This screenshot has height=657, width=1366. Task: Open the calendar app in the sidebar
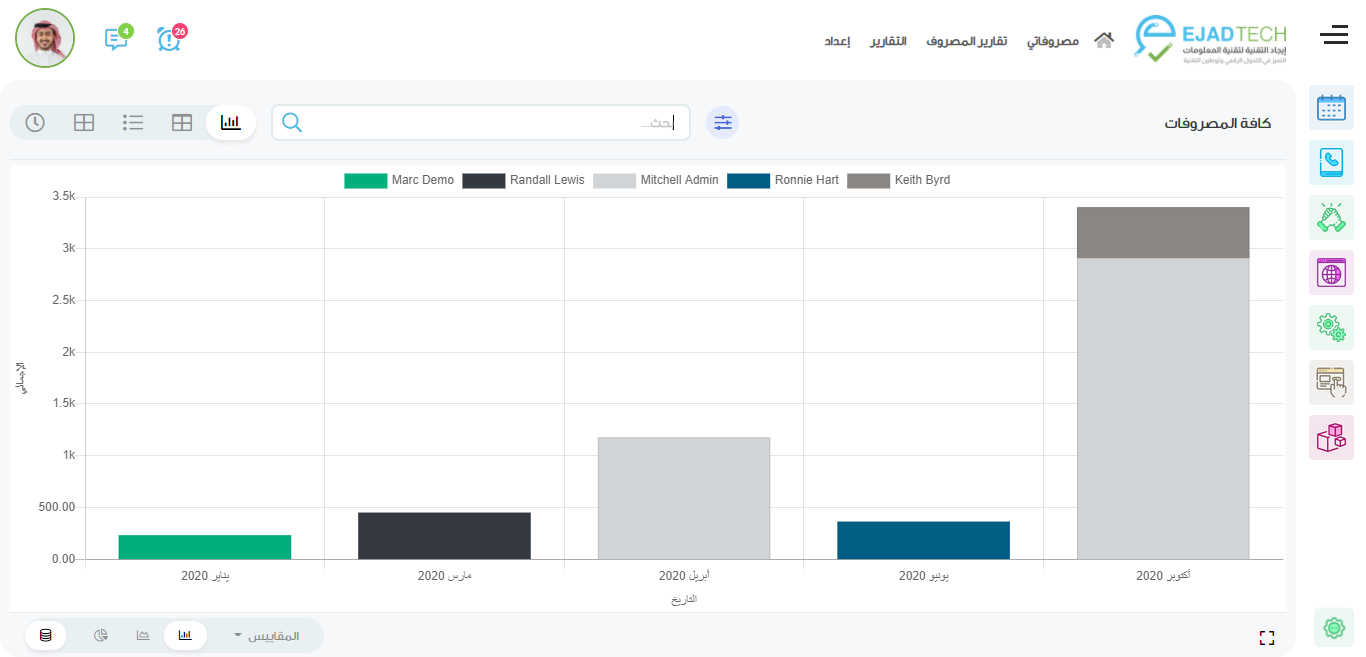click(x=1331, y=108)
